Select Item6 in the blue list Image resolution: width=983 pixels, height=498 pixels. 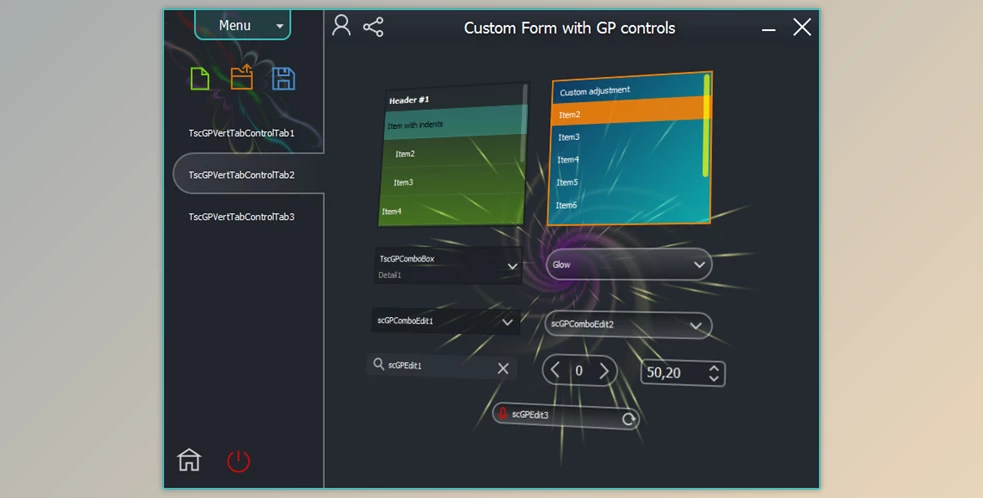627,204
